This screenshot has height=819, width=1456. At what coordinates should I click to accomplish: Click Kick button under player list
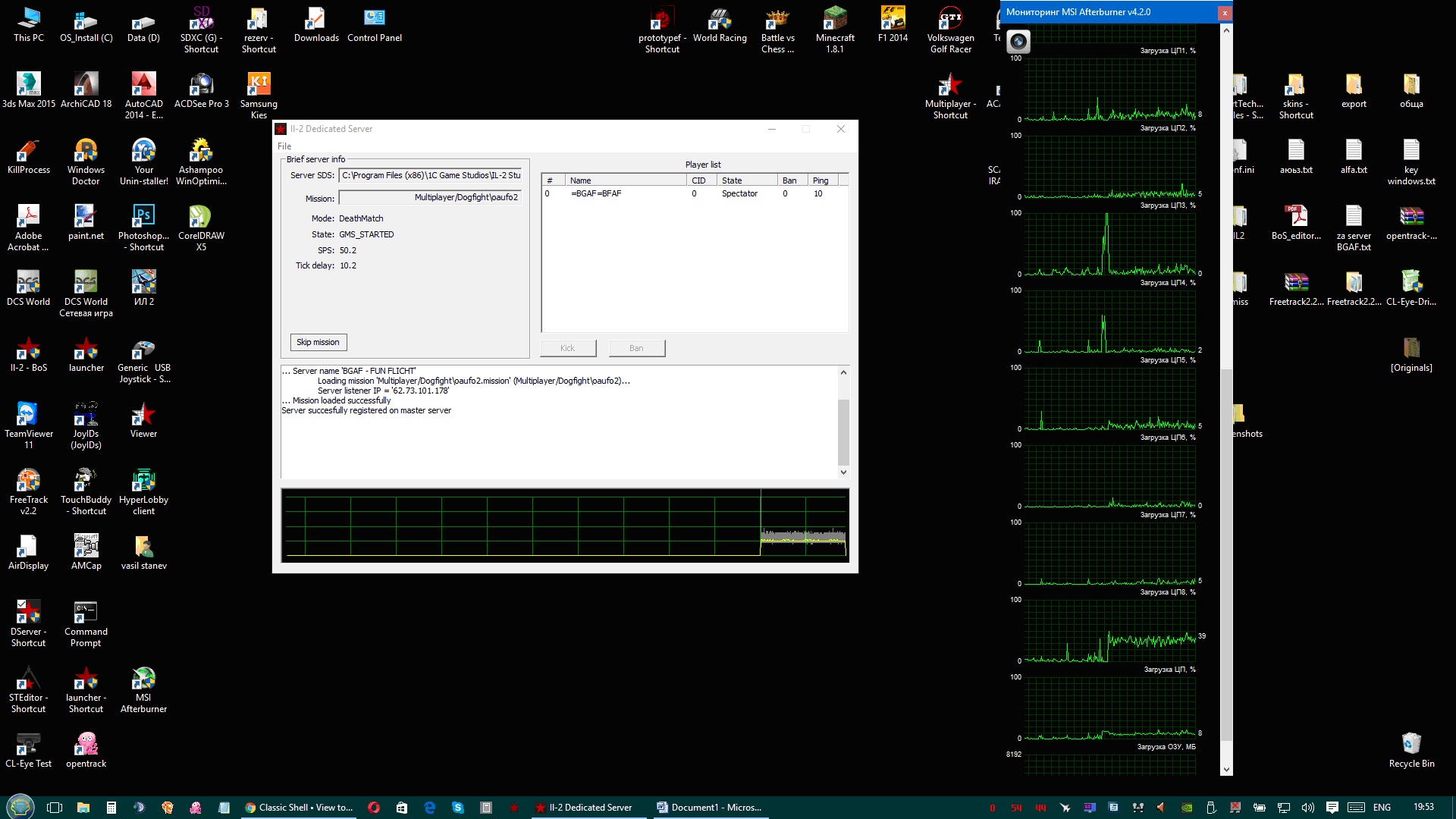[568, 348]
